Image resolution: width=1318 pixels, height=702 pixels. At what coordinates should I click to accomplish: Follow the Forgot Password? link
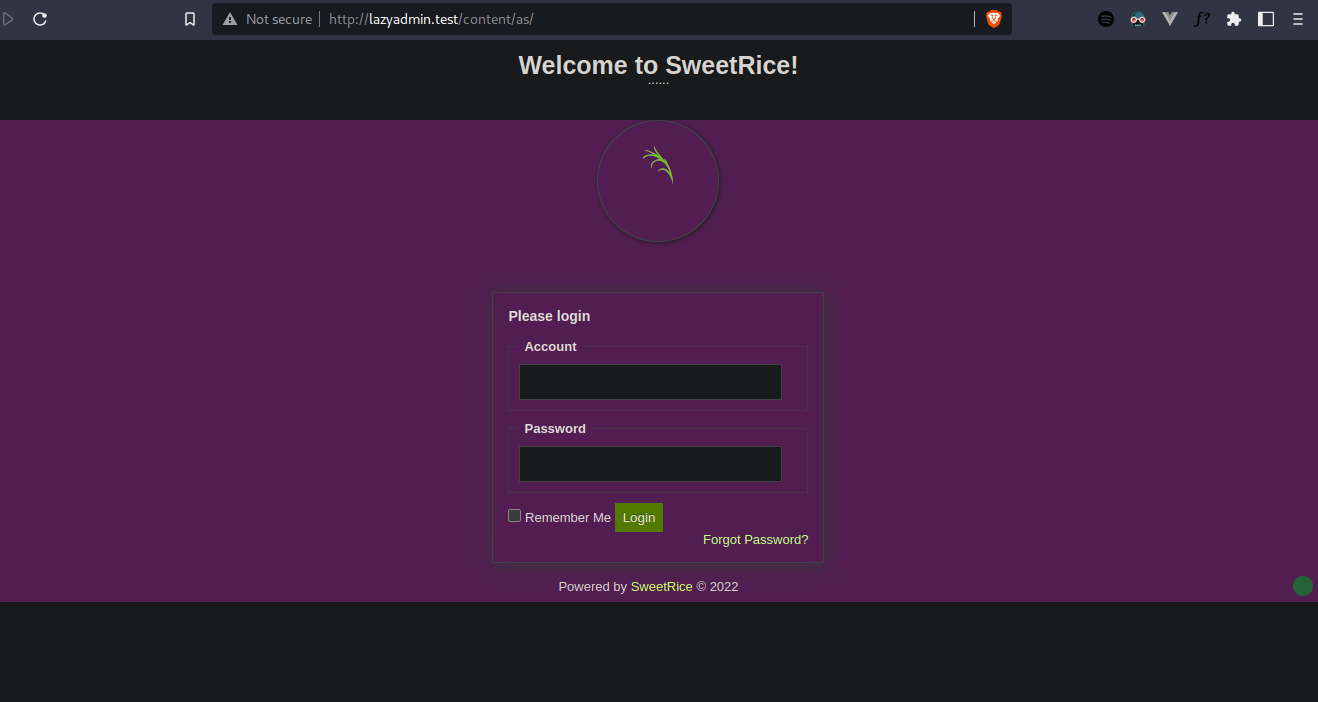click(755, 540)
